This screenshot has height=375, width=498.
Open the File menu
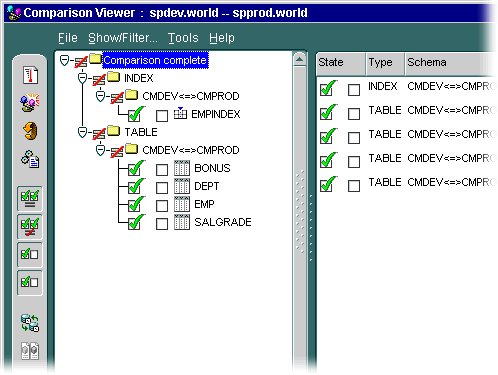(68, 38)
